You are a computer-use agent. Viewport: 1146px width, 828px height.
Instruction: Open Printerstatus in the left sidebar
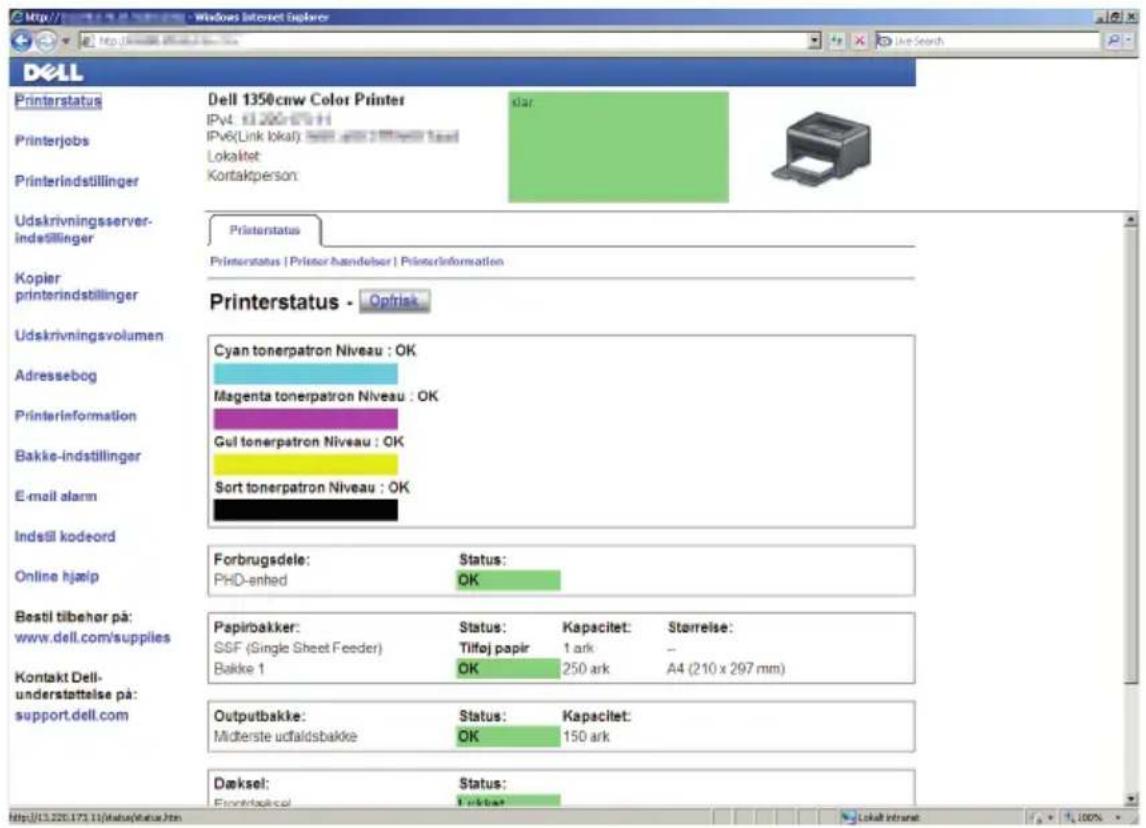(x=58, y=101)
